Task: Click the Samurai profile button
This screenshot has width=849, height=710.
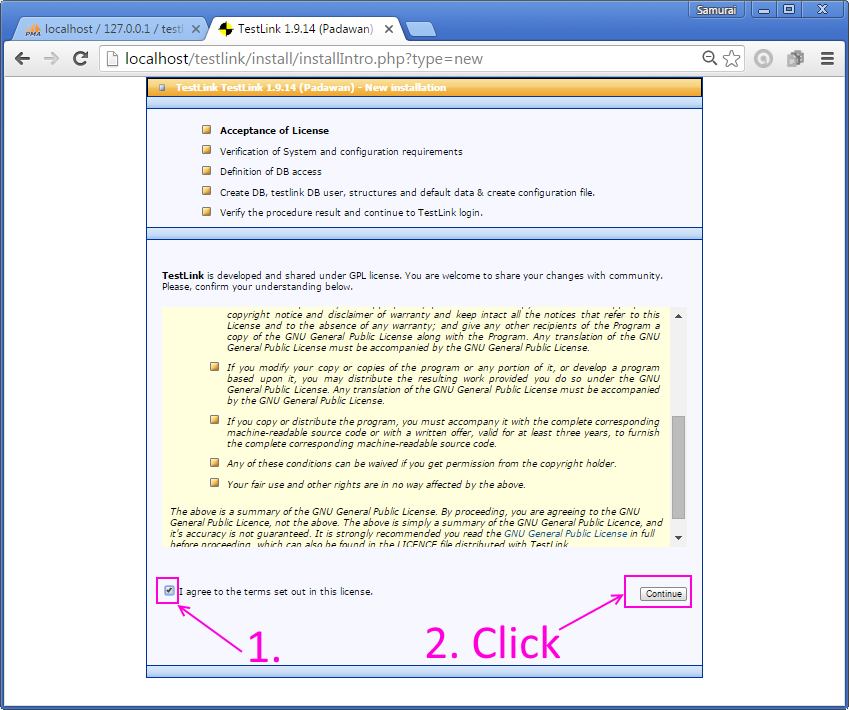Action: coord(716,10)
